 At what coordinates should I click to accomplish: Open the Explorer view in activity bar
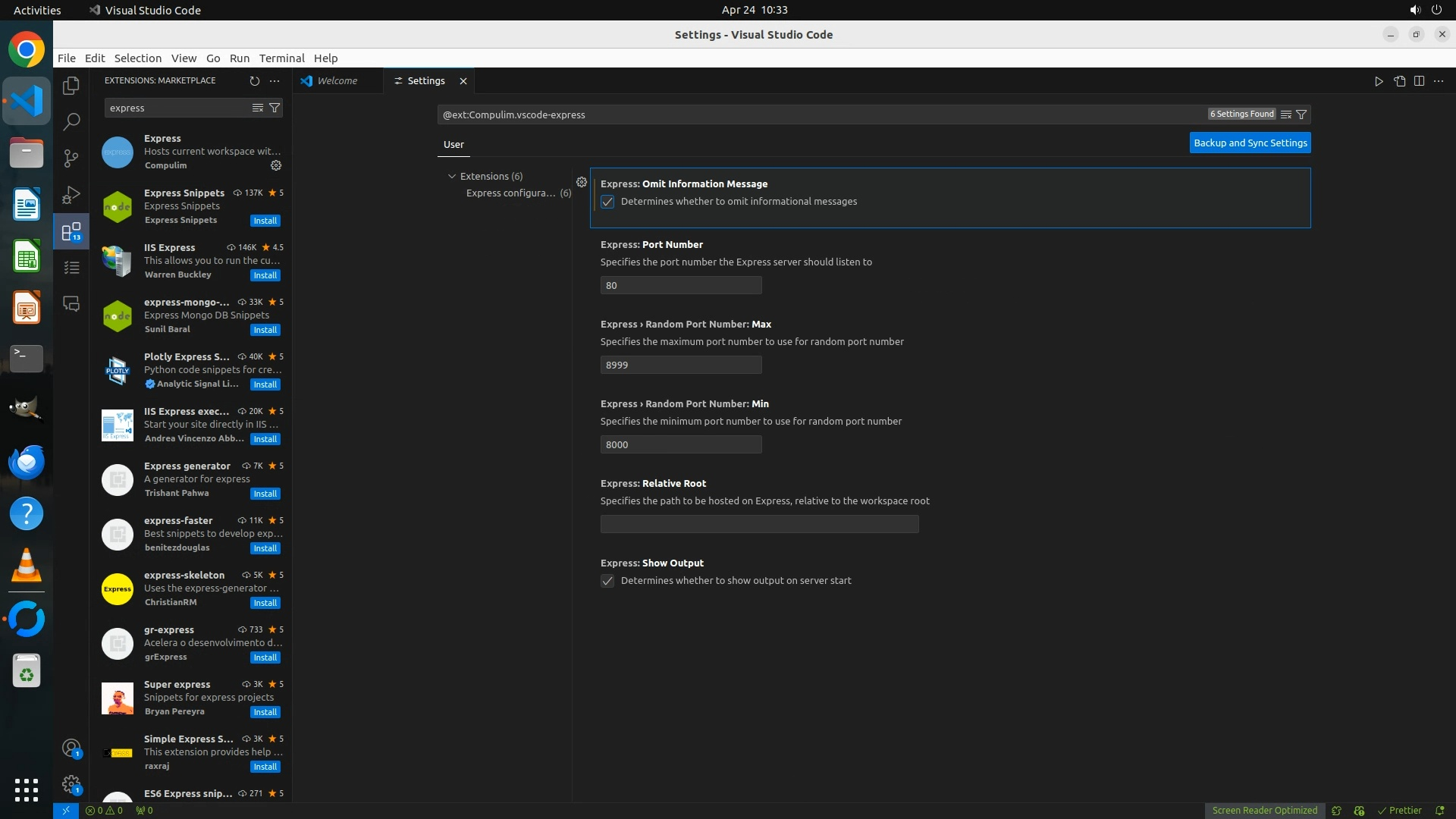(71, 86)
